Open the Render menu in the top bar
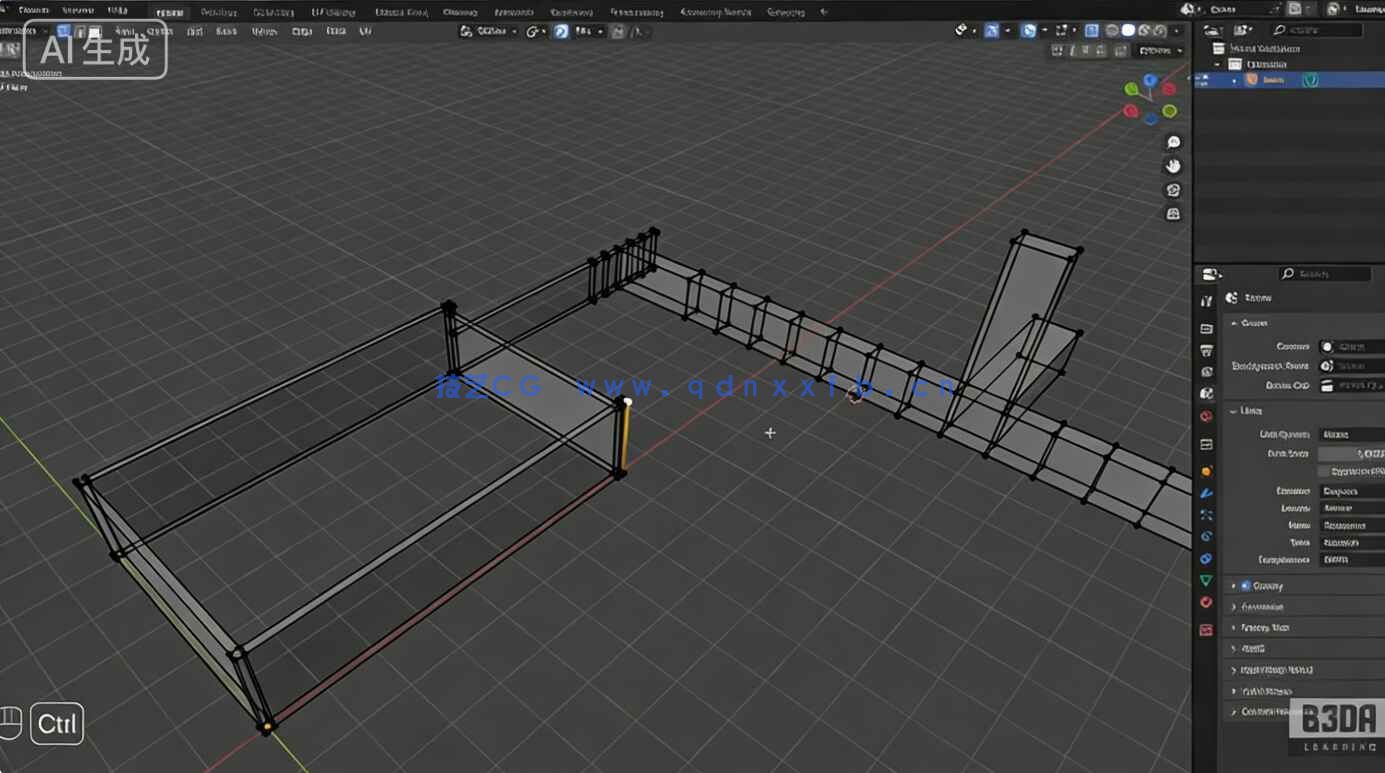The width and height of the screenshot is (1385, 773). [117, 11]
